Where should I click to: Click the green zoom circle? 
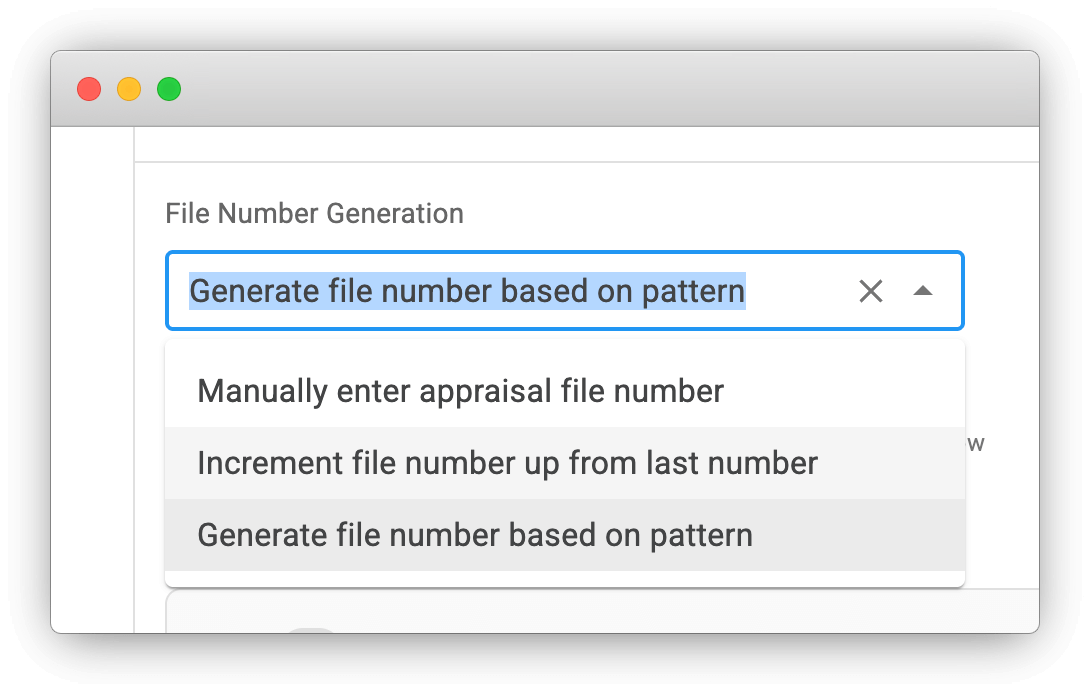169,89
